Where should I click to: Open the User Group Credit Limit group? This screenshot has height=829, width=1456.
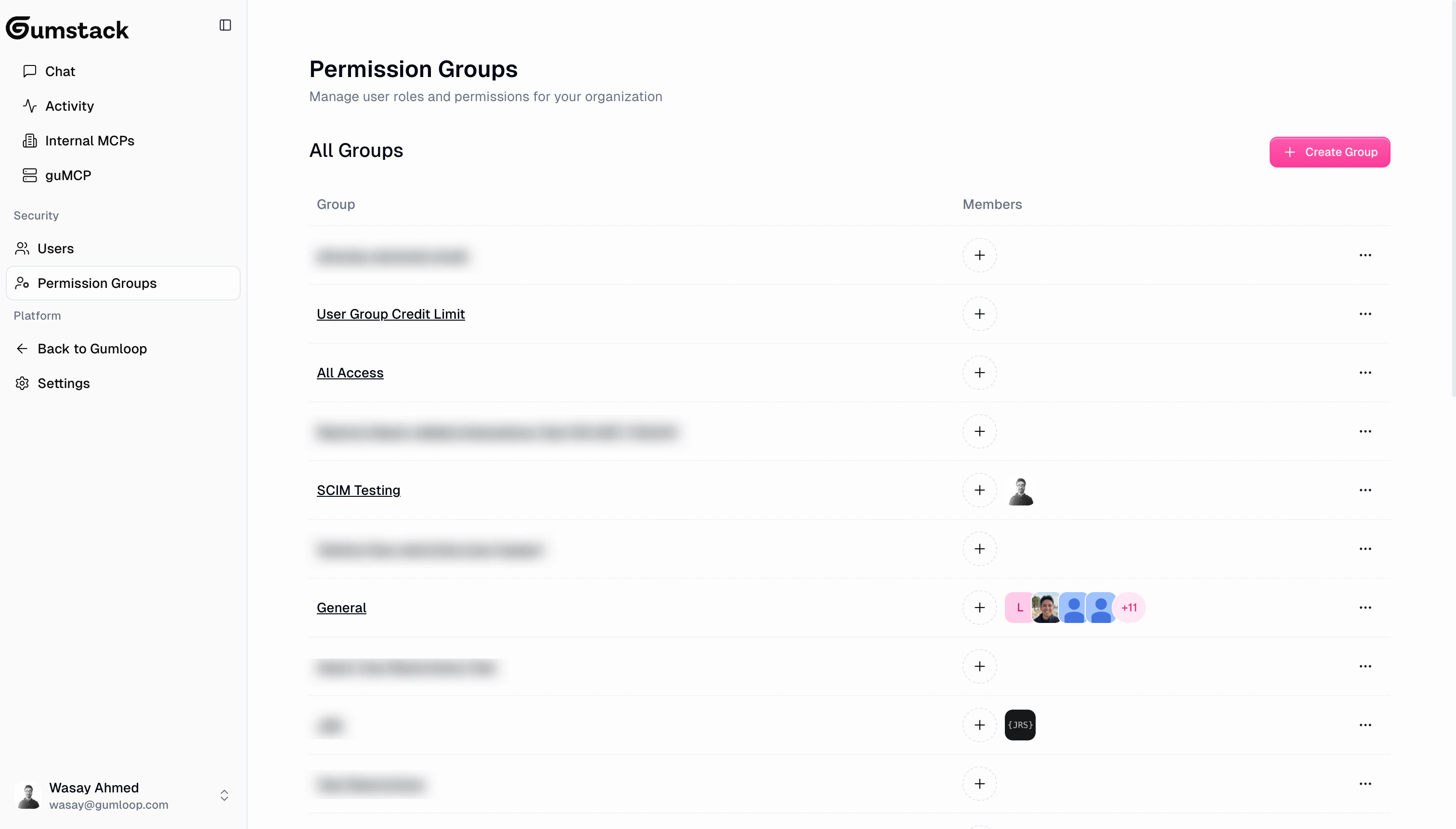[x=390, y=314]
